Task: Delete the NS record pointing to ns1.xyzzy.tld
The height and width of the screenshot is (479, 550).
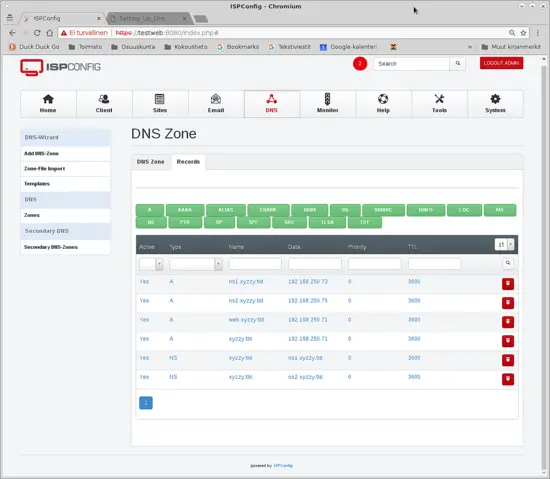Action: (x=508, y=360)
